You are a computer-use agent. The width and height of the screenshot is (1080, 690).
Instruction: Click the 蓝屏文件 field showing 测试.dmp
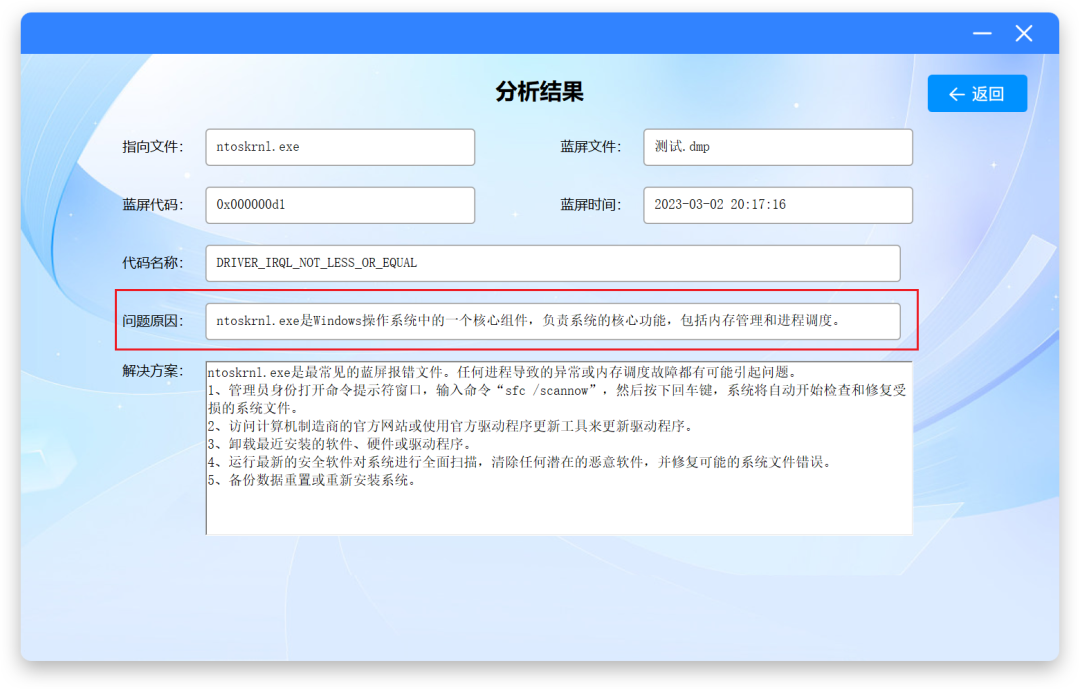click(778, 147)
